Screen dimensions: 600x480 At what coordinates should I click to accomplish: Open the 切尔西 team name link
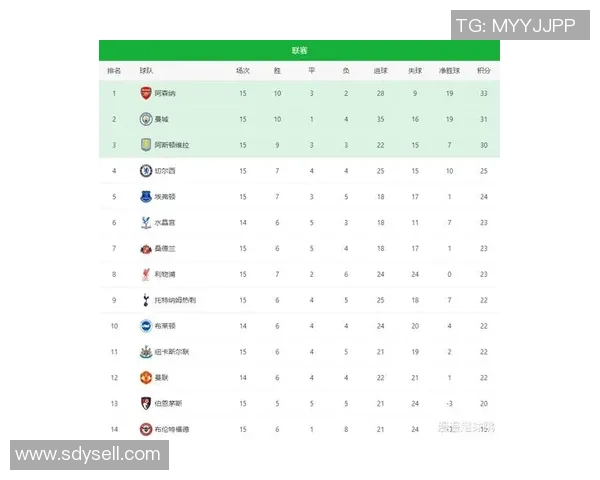[165, 171]
